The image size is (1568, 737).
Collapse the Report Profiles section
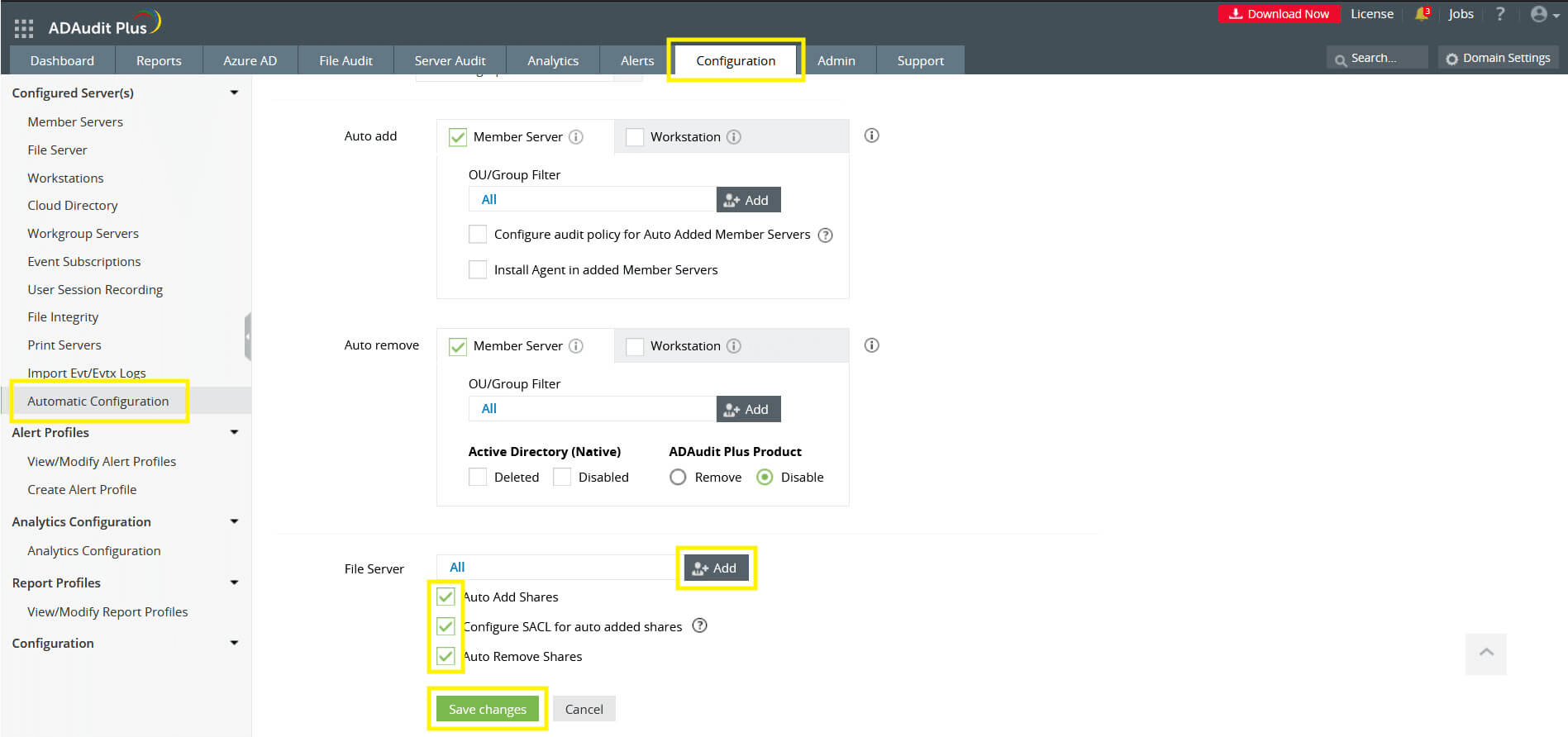234,582
